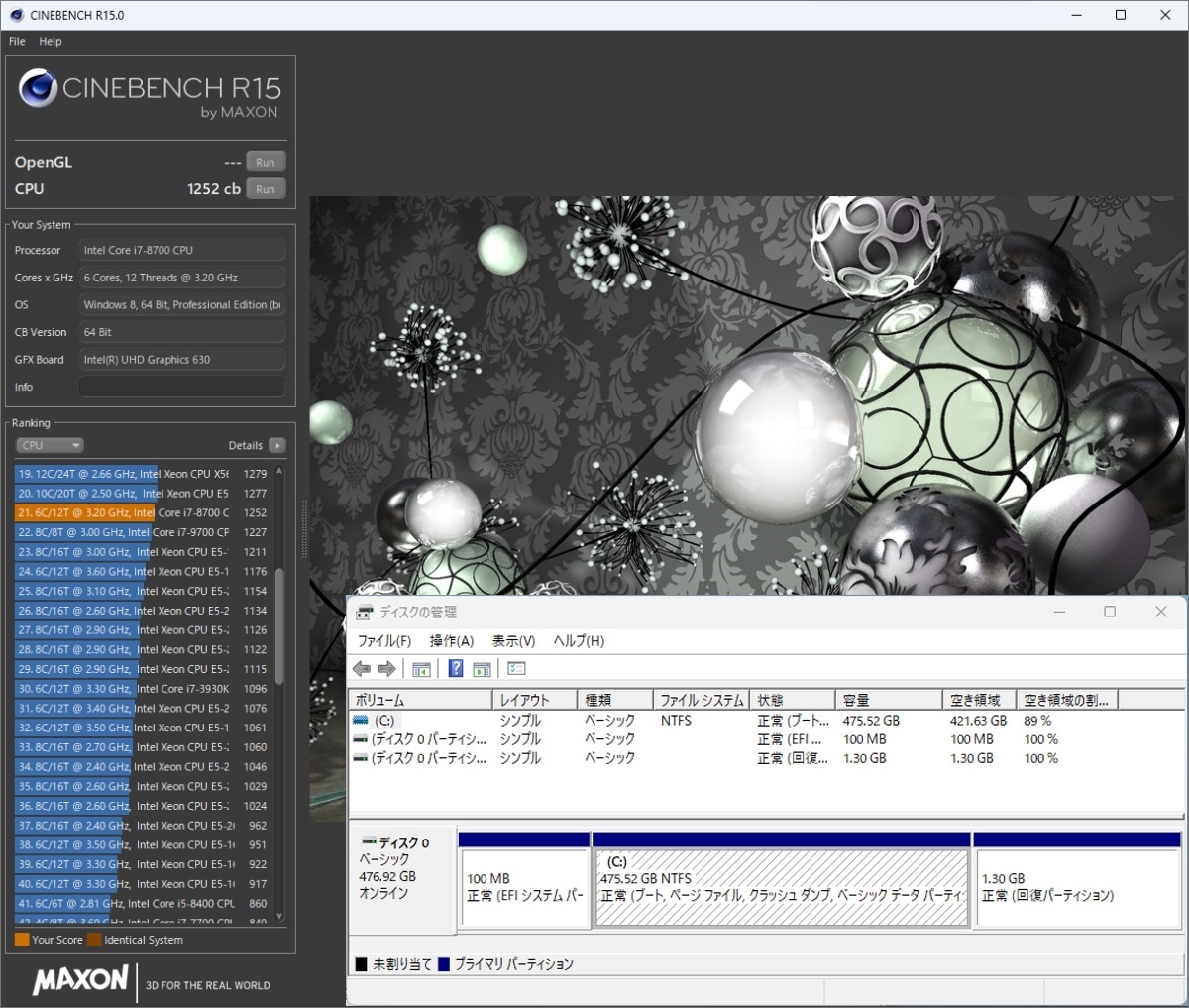Viewport: 1189px width, 1008px height.
Task: Click the settings checklist icon in Disk Management toolbar
Action: [x=516, y=669]
